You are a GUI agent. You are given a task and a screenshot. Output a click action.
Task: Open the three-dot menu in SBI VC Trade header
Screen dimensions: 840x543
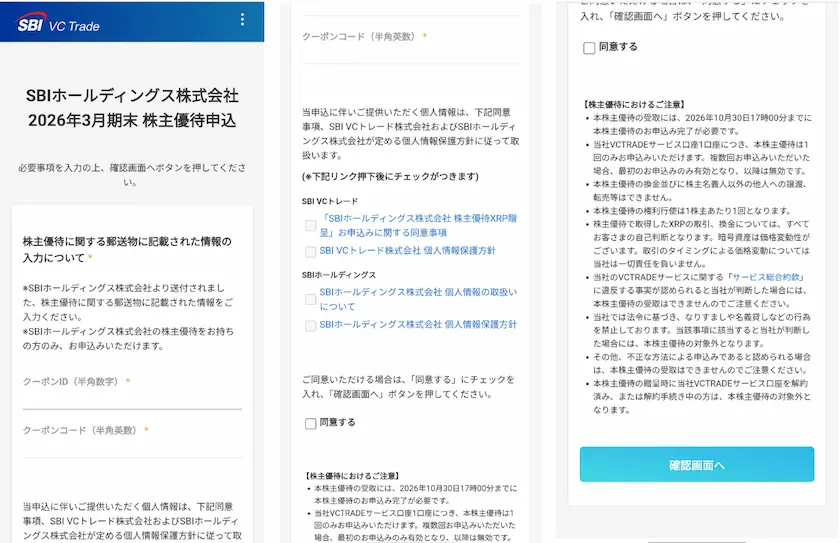pos(243,20)
